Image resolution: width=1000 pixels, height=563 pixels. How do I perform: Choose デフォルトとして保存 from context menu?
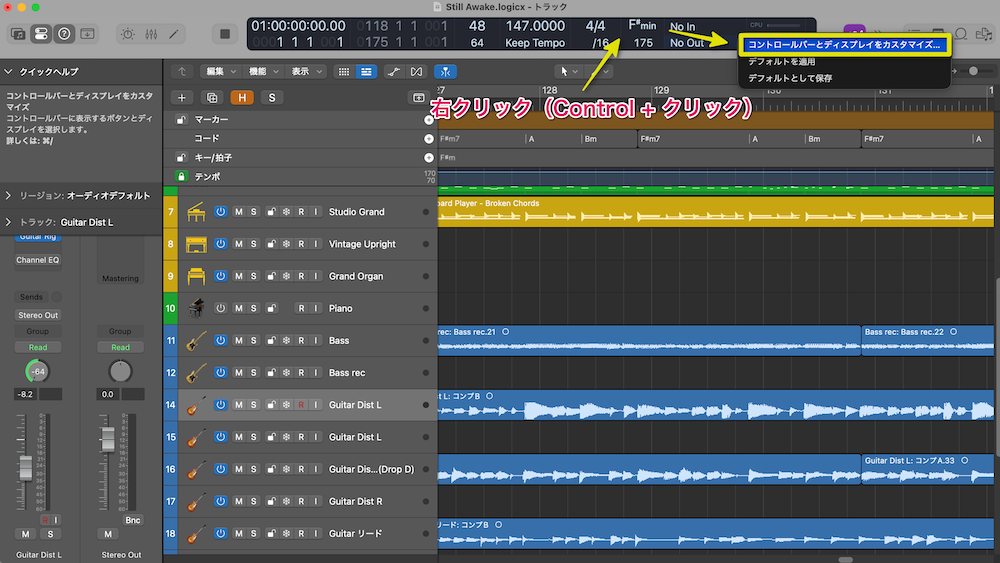pos(790,78)
